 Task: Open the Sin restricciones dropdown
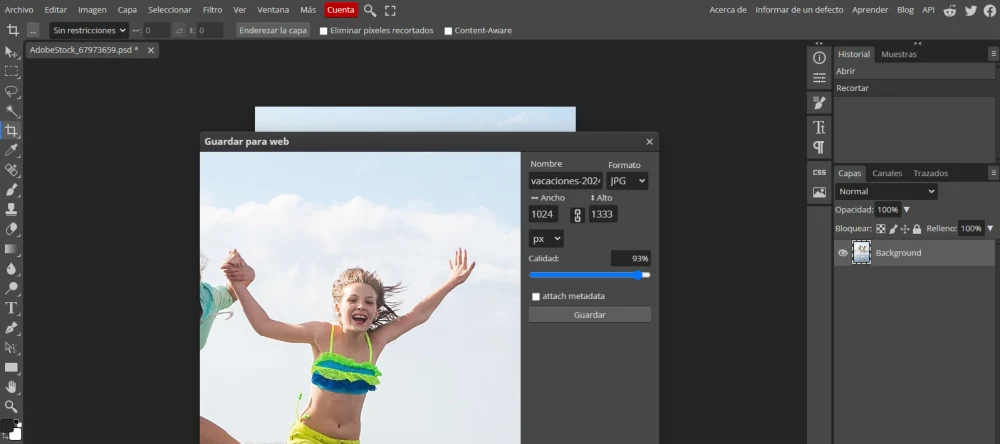tap(89, 30)
